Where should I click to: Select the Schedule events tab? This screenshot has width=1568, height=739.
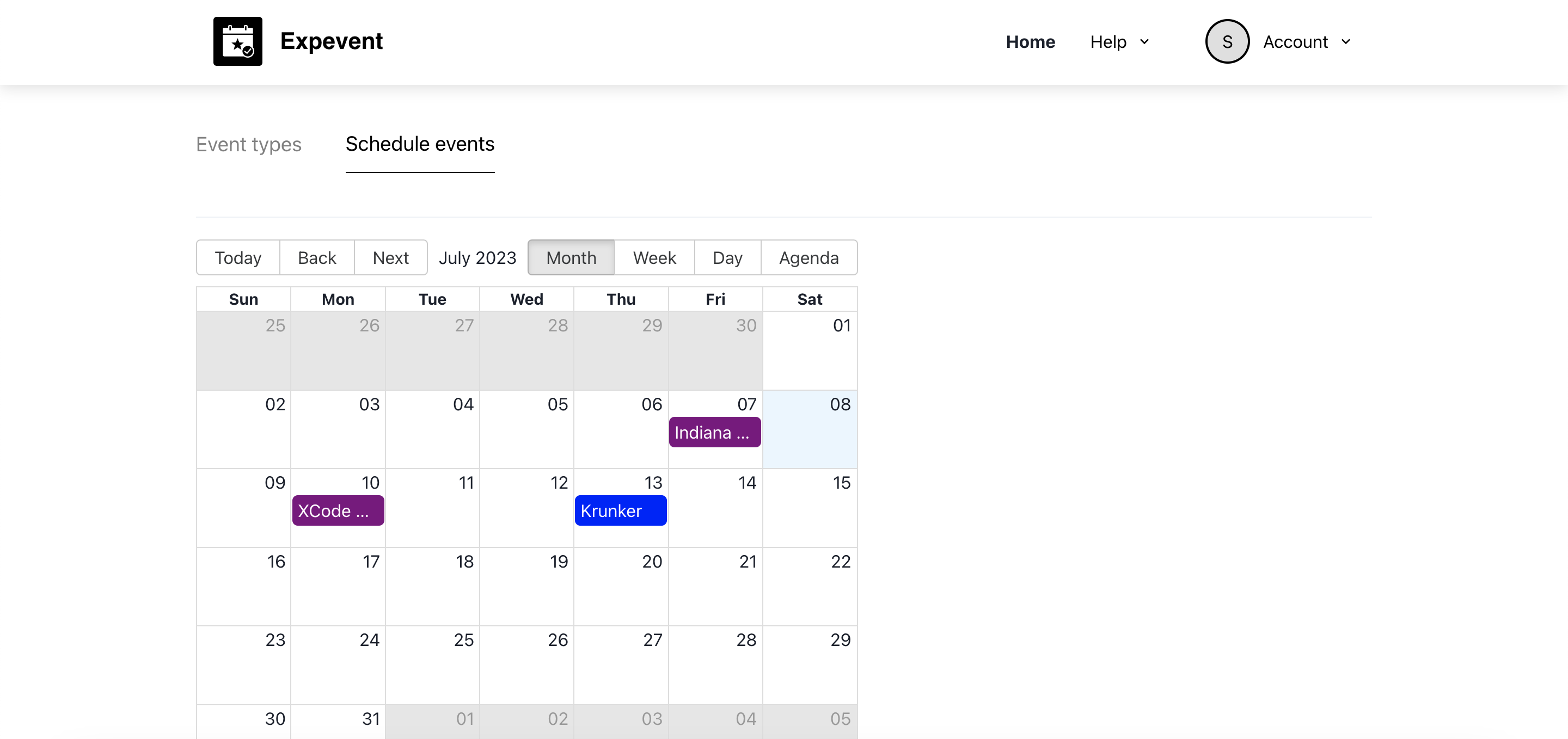pyautogui.click(x=419, y=144)
